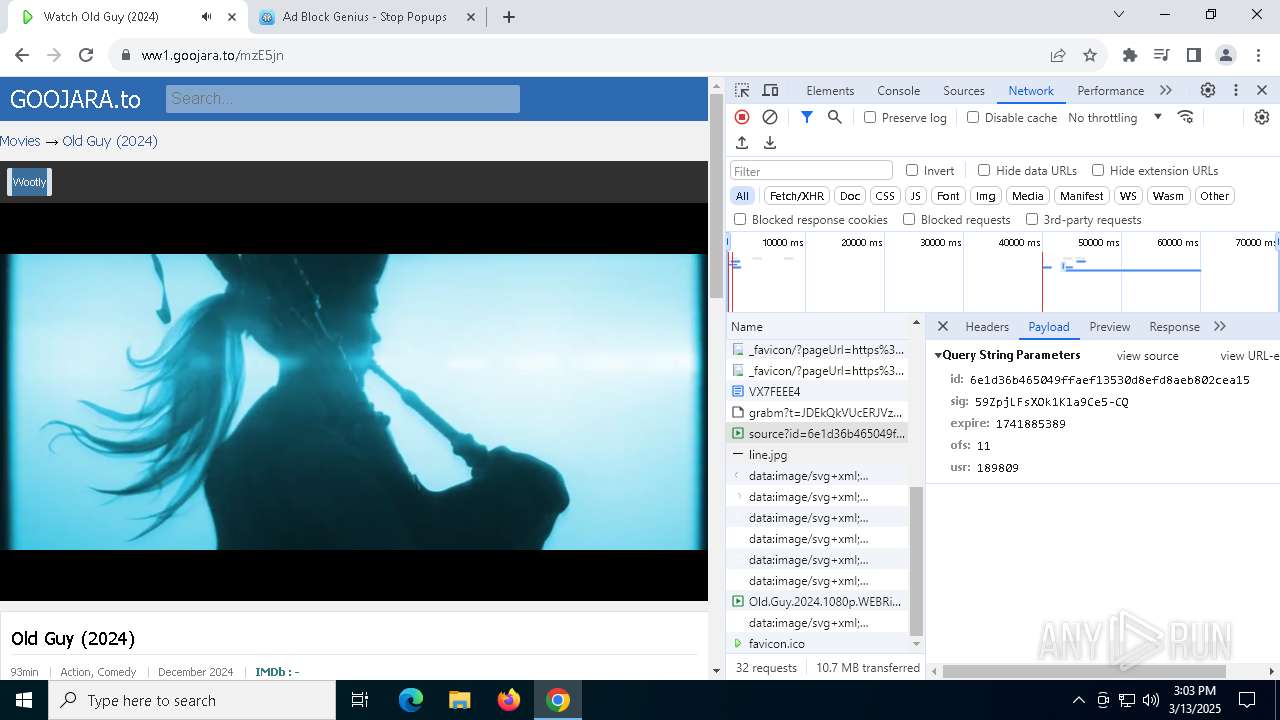Open the Headers tab
Screen dimensions: 1280x720
pyautogui.click(x=987, y=326)
